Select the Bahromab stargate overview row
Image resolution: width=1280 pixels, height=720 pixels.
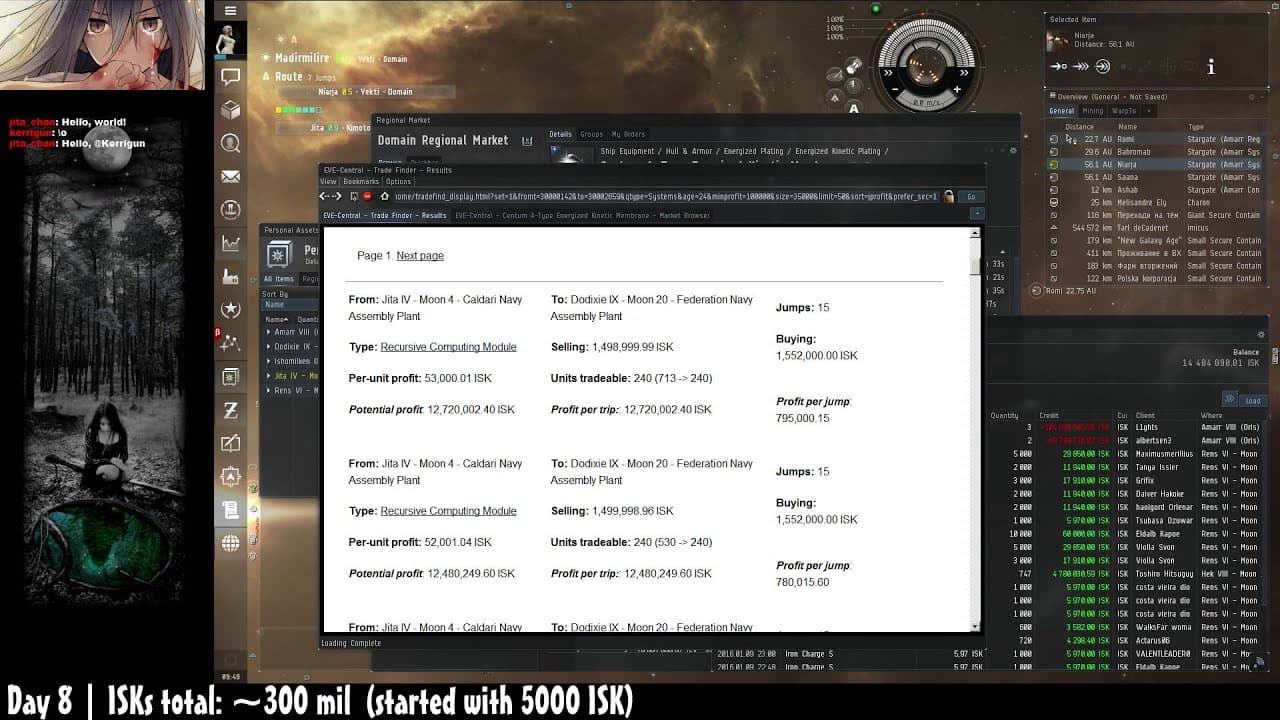tap(1154, 152)
